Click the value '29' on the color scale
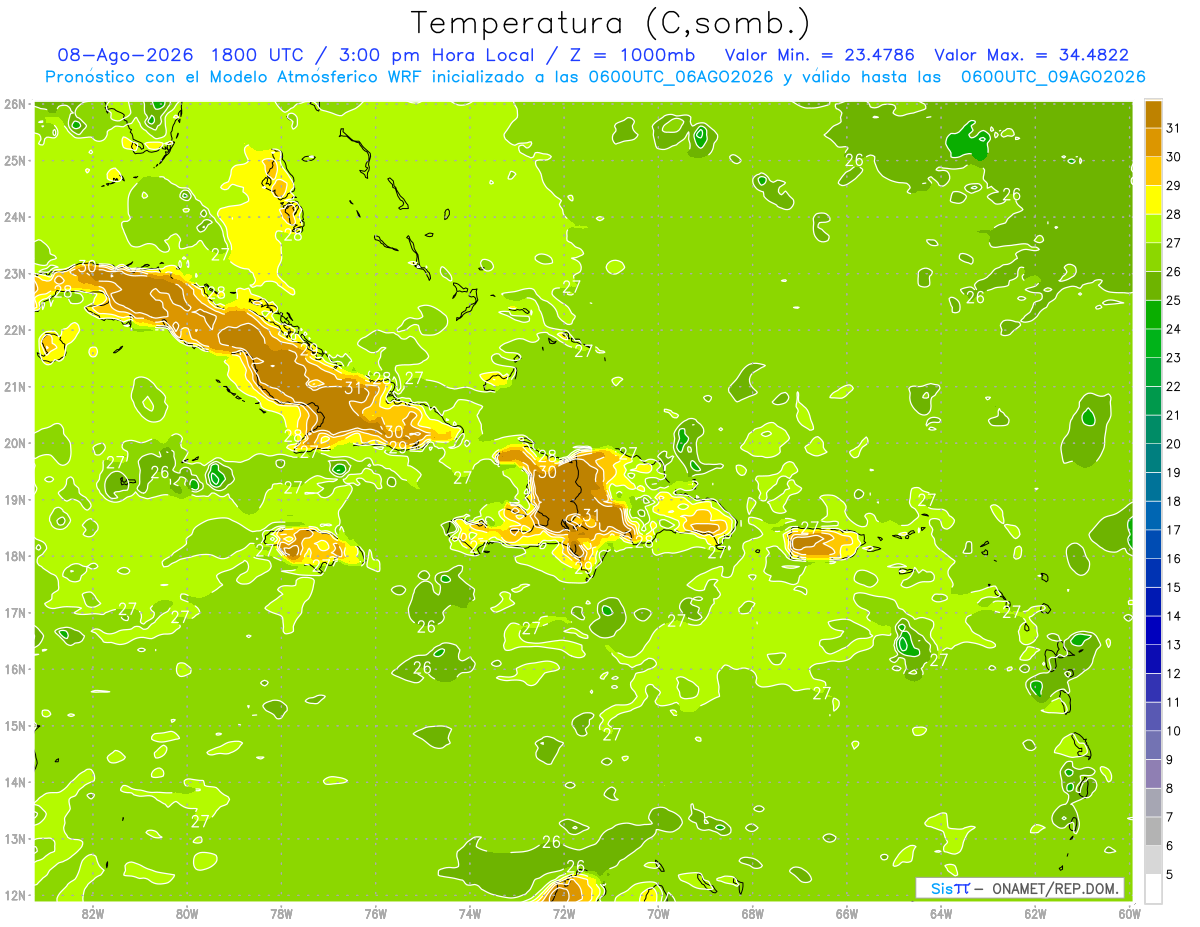Viewport: 1200px width, 927px height. pos(1174,186)
